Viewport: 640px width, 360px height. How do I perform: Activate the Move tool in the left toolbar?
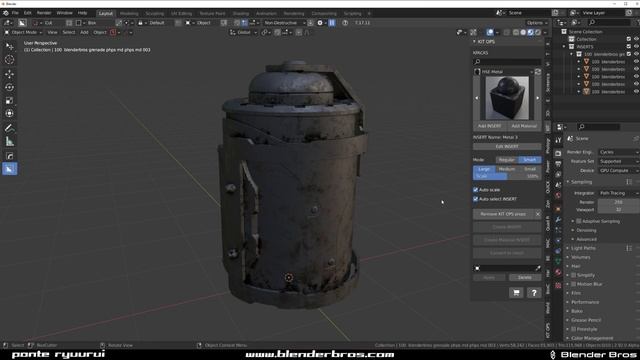pyautogui.click(x=9, y=74)
